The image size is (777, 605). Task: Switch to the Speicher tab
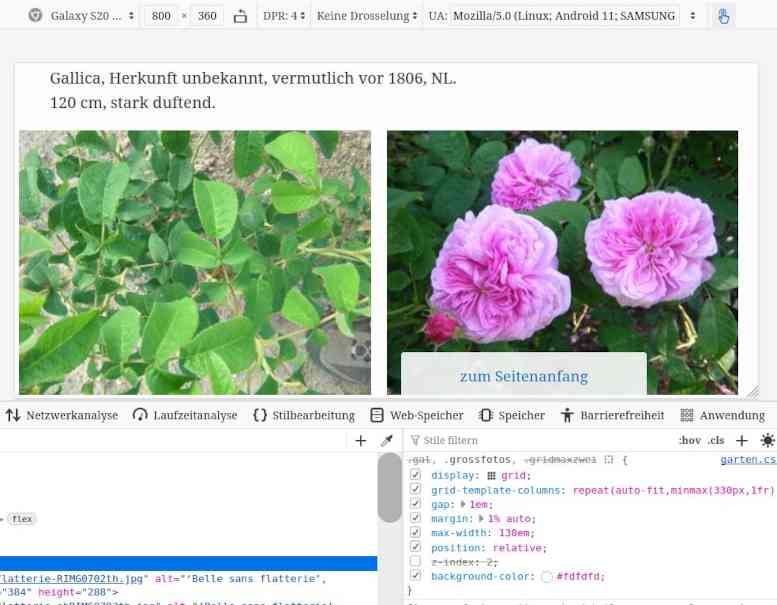click(512, 415)
